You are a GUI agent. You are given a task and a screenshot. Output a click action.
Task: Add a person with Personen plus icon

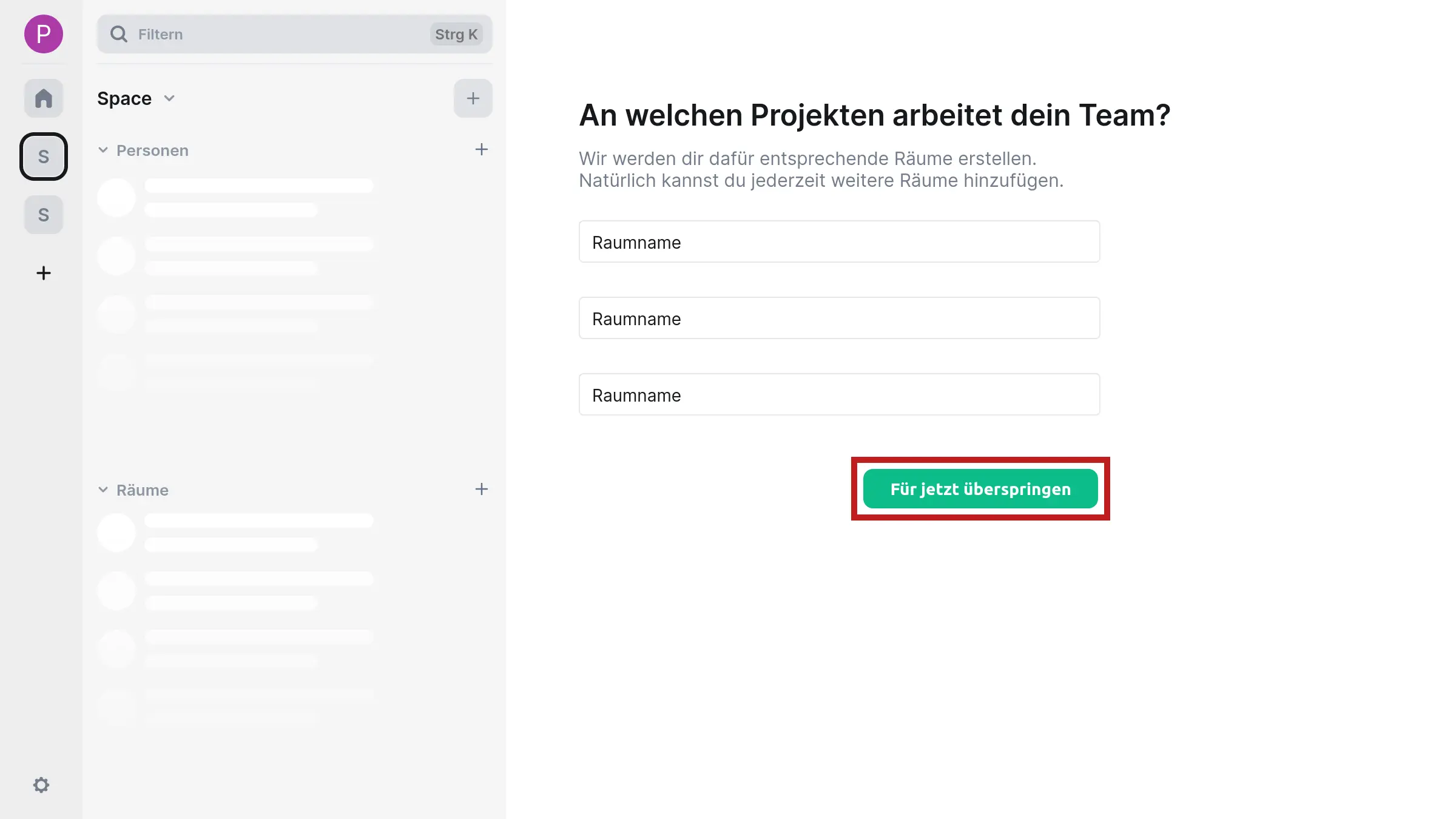click(481, 150)
